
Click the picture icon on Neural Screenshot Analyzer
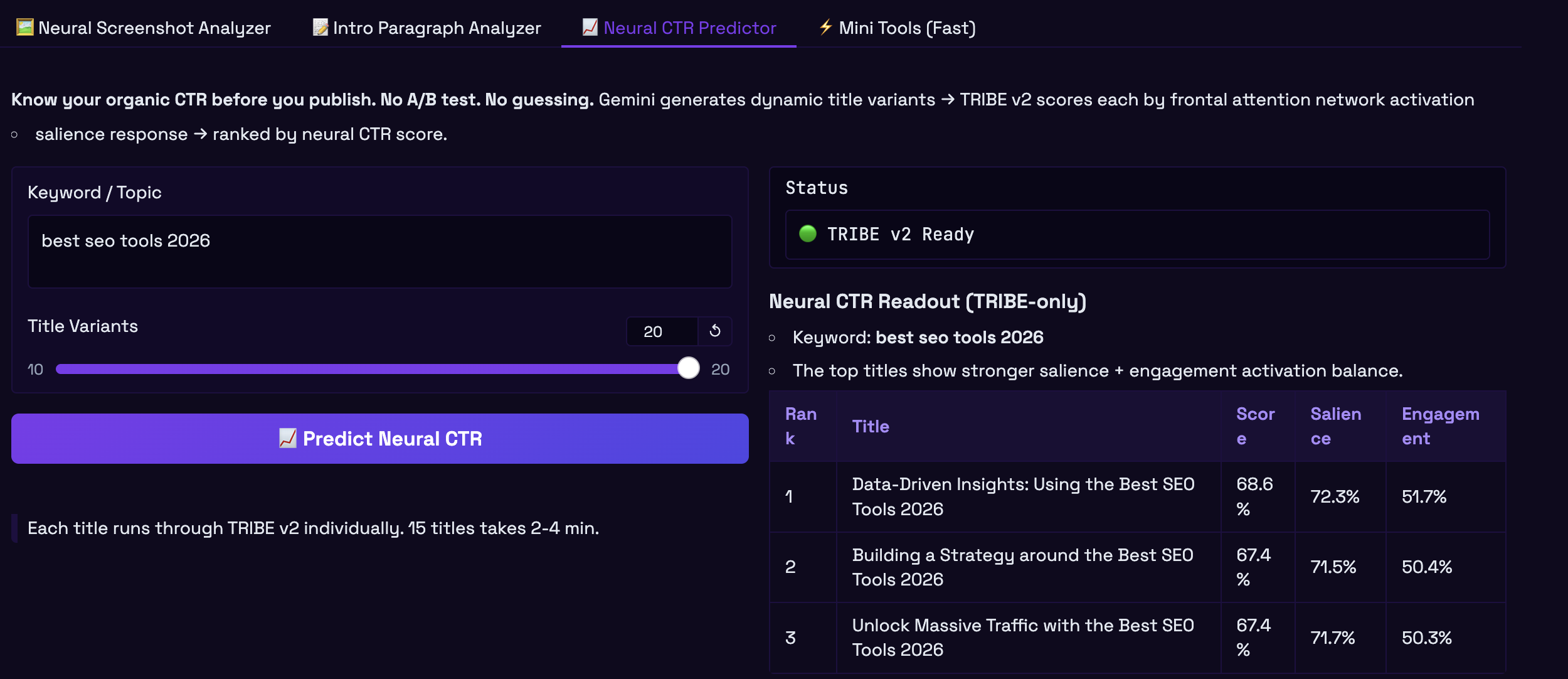click(x=24, y=28)
